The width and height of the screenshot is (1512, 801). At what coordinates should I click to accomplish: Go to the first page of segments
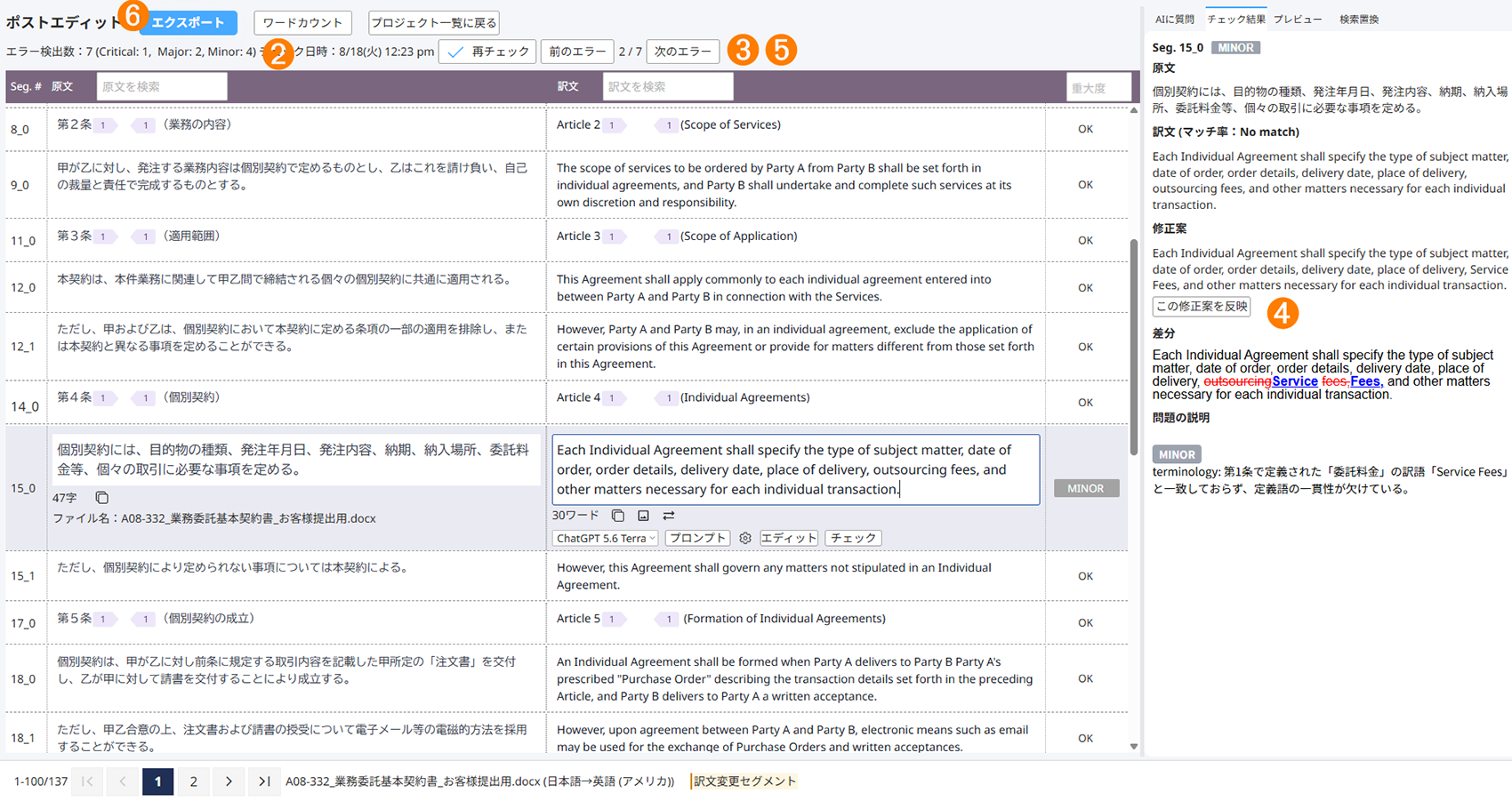pyautogui.click(x=87, y=781)
